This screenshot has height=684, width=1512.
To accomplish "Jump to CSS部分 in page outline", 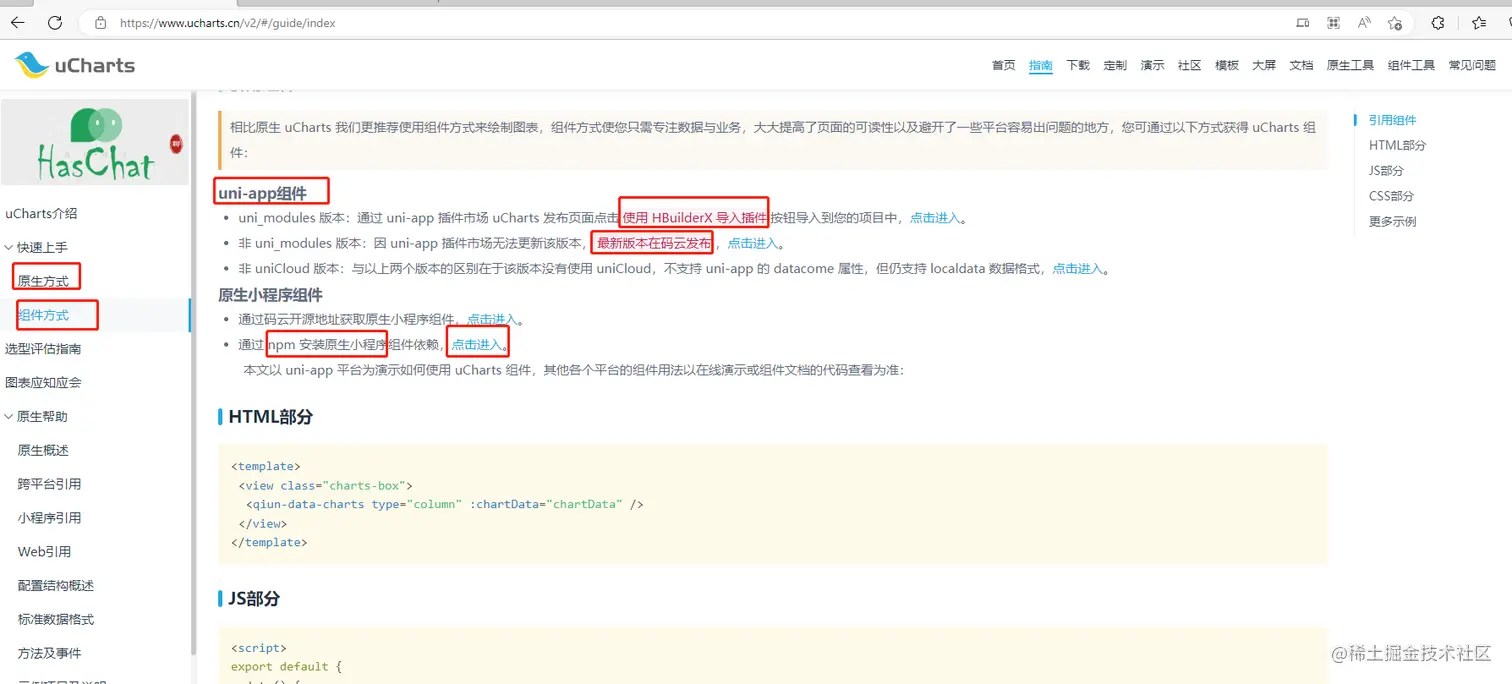I will [1391, 196].
